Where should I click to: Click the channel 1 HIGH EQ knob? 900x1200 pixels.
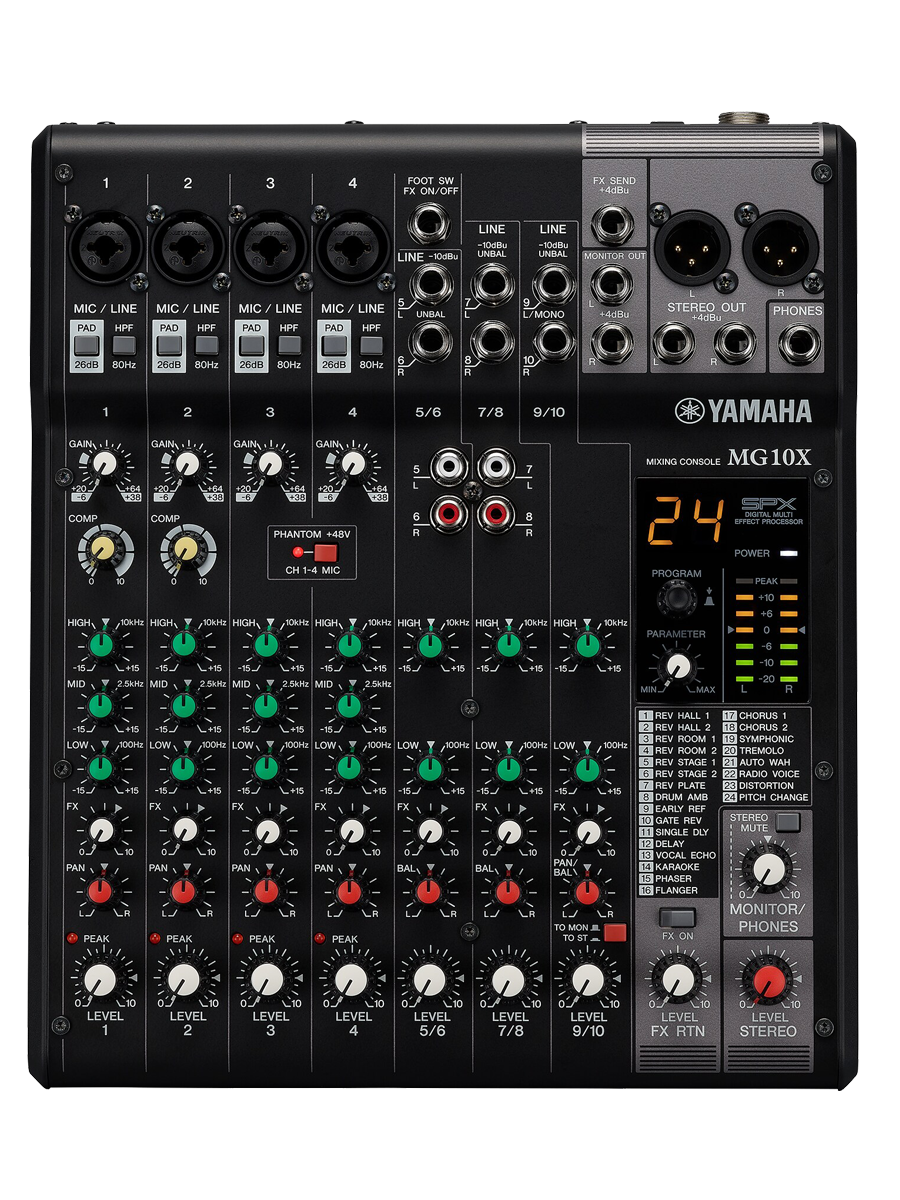(x=100, y=645)
